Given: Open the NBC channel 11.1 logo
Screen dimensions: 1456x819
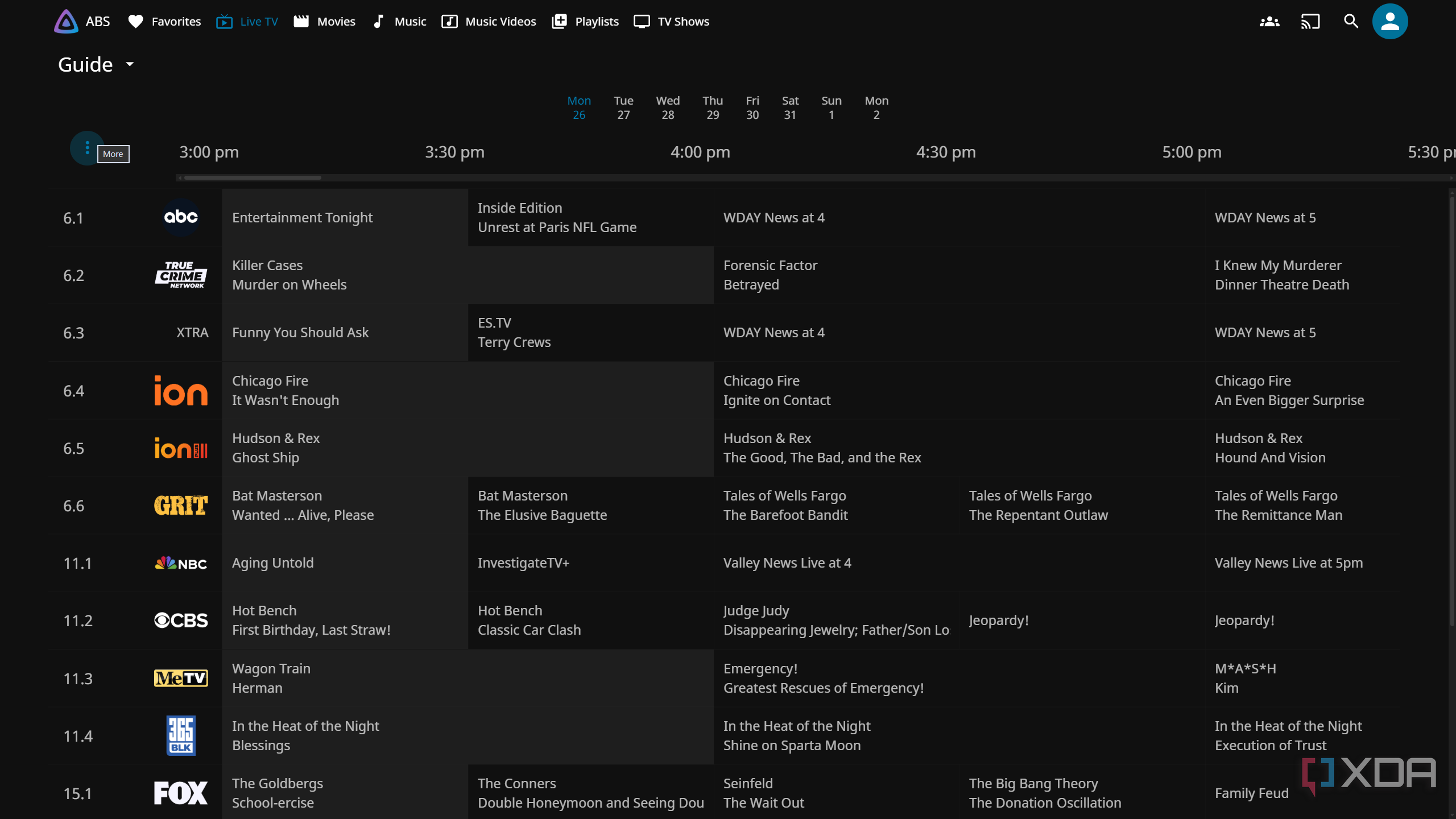Looking at the screenshot, I should (181, 563).
